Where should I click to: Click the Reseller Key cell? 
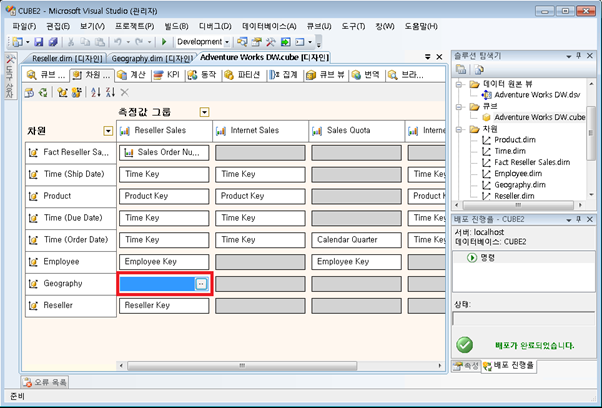click(x=164, y=306)
